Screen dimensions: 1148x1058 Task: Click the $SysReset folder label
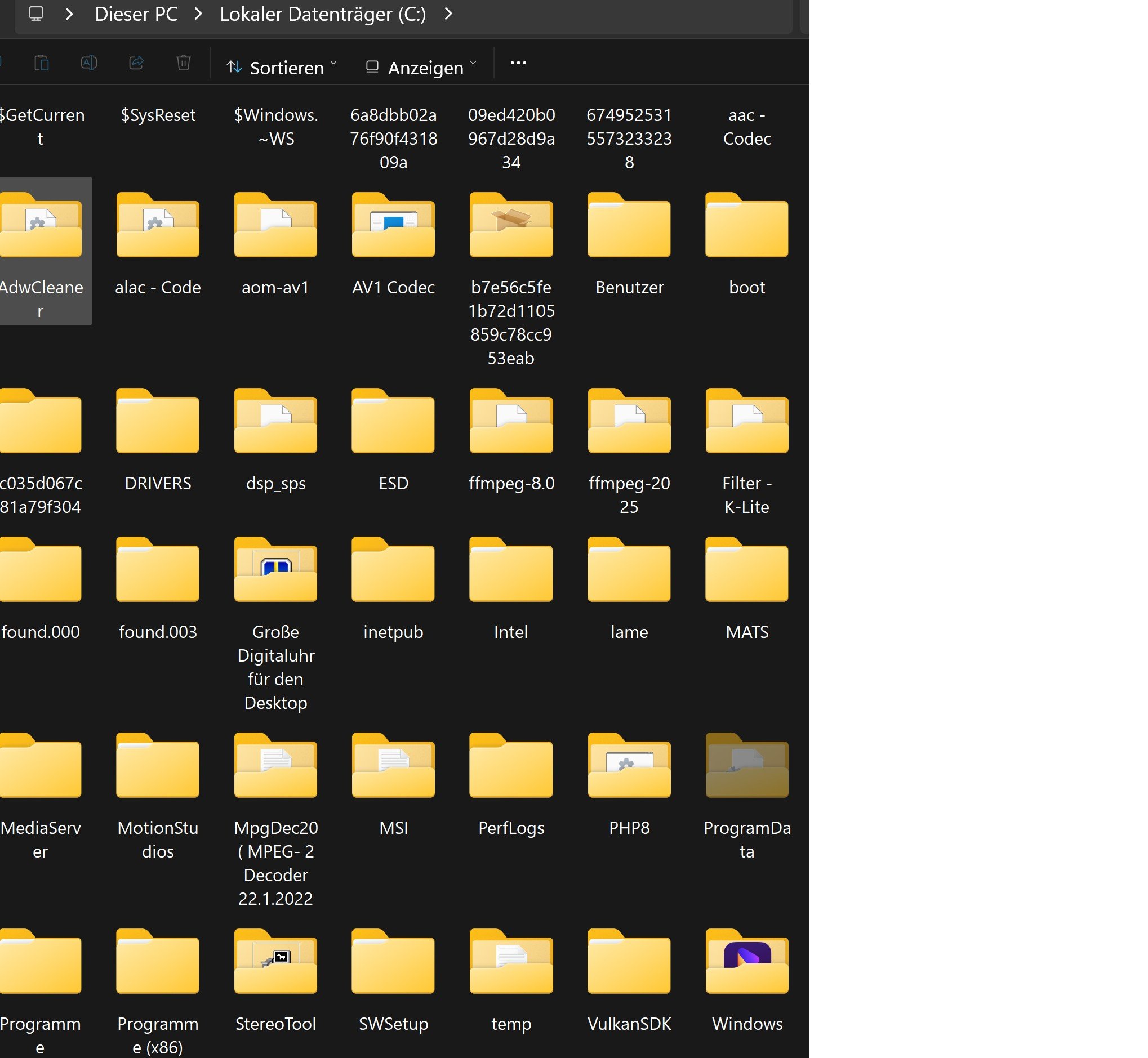pyautogui.click(x=158, y=115)
